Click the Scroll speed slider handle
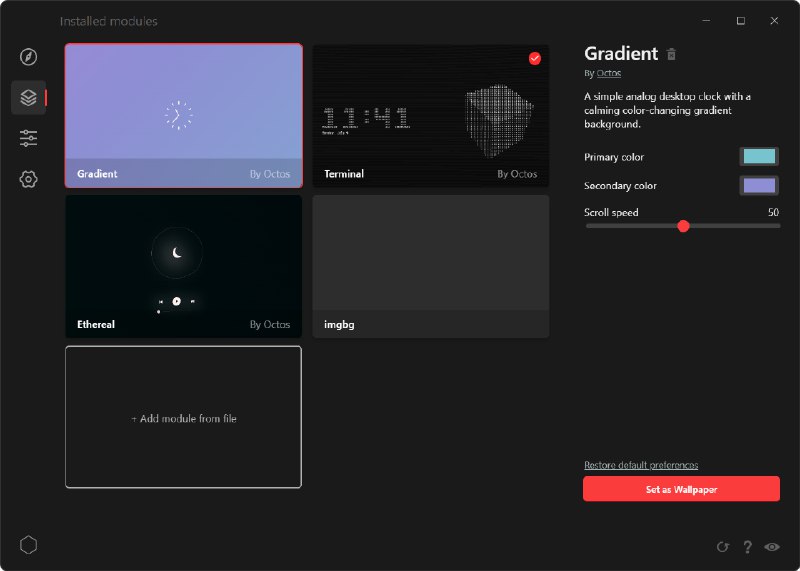800x571 pixels. coord(683,226)
